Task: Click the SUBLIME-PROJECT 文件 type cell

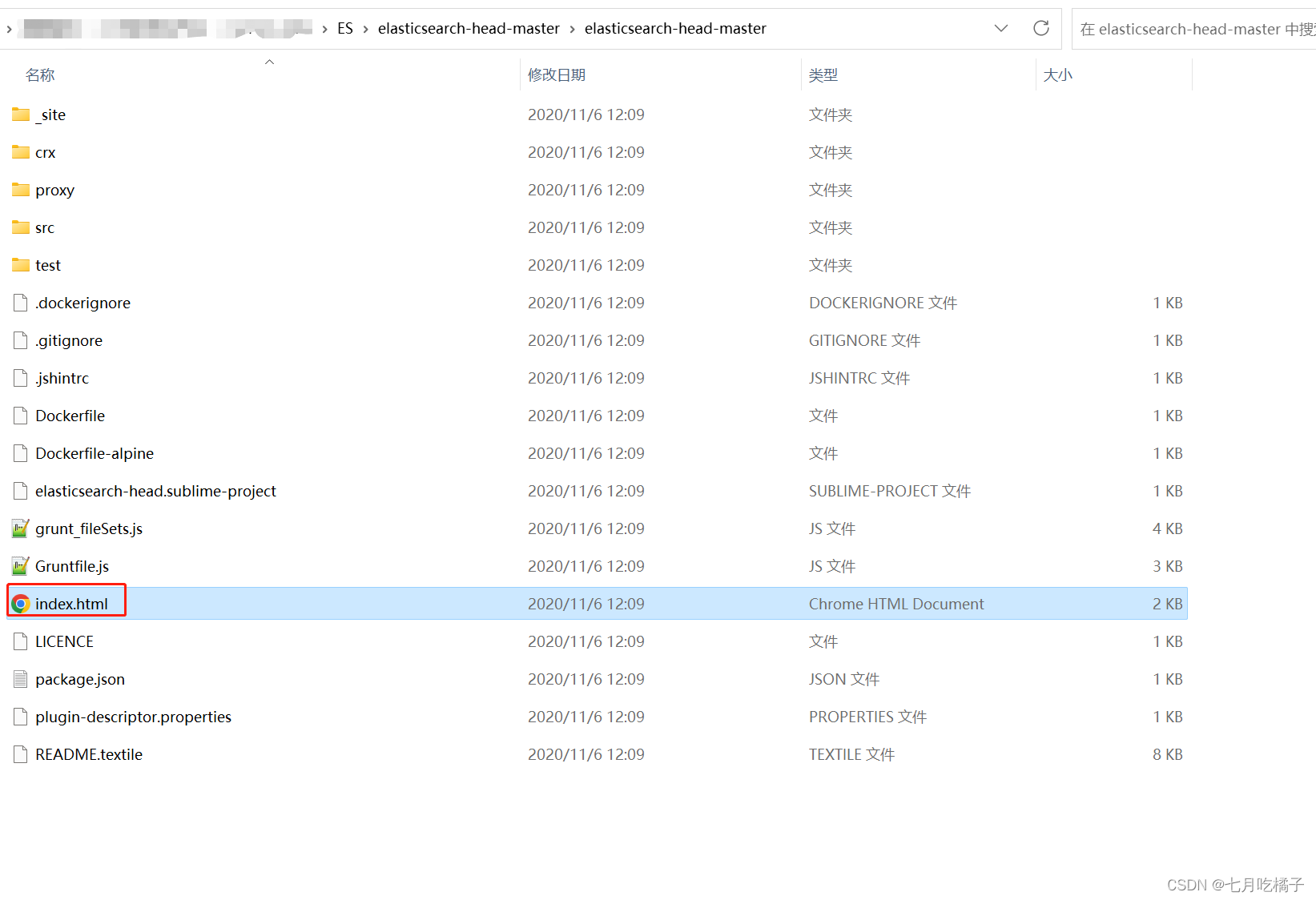Action: coord(890,491)
